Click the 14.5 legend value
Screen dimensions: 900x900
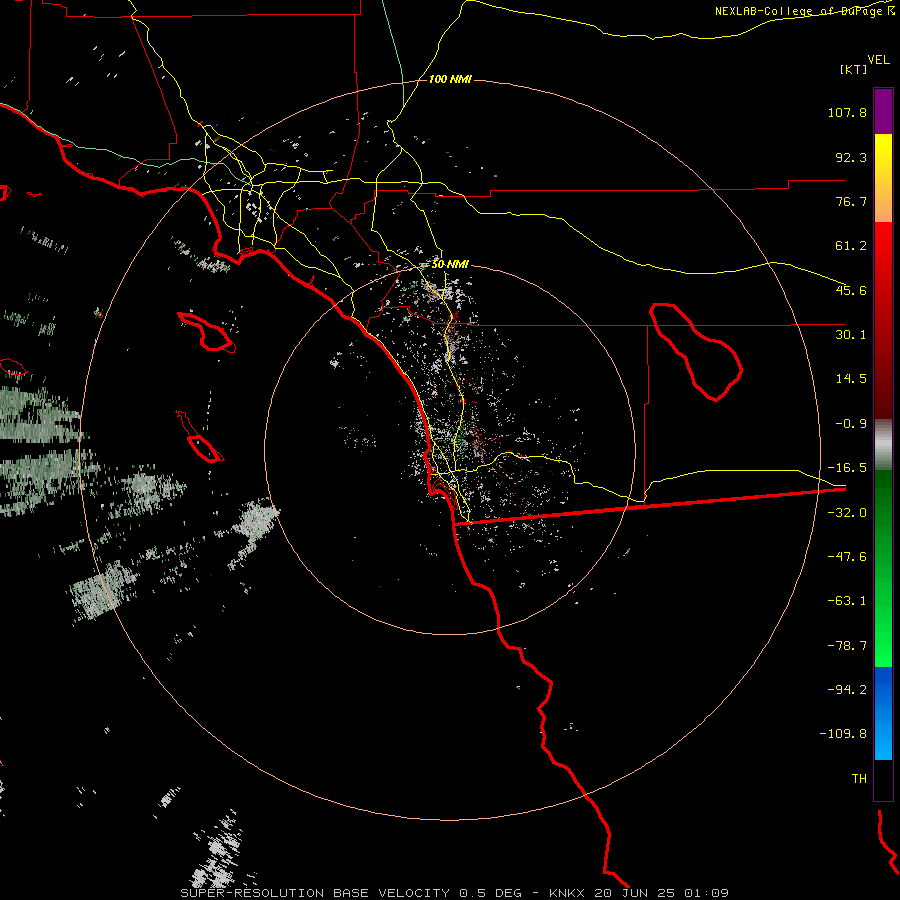pyautogui.click(x=851, y=379)
